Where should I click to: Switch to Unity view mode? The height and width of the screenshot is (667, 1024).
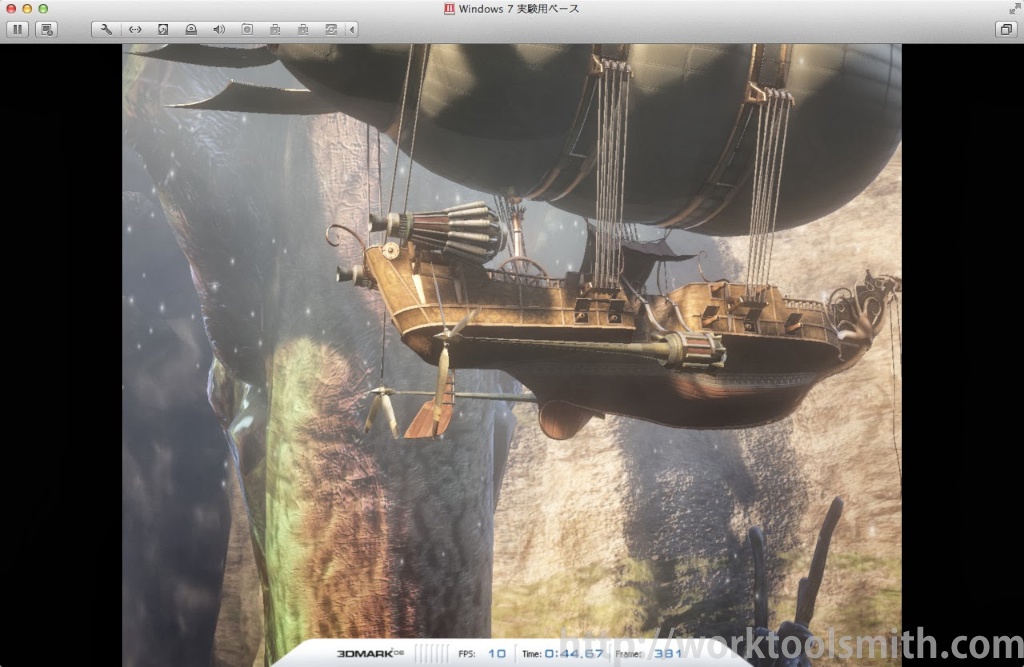pyautogui.click(x=1006, y=29)
